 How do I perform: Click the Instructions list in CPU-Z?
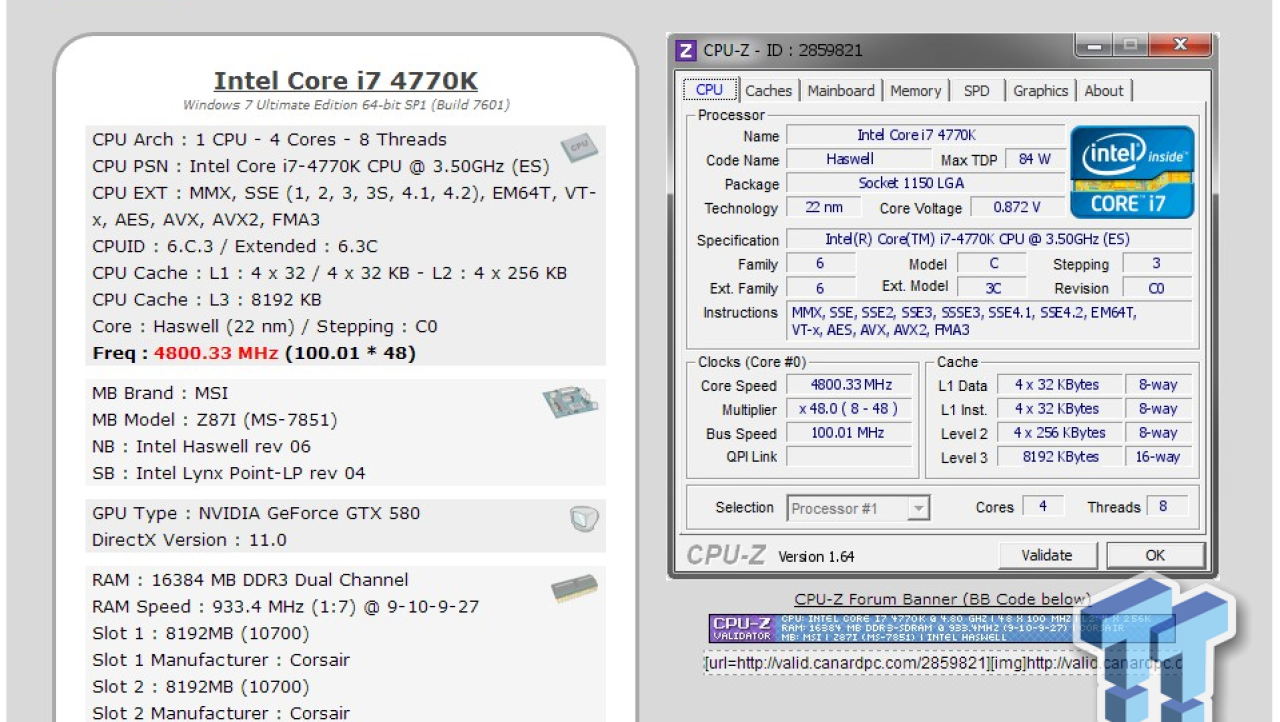tap(989, 321)
